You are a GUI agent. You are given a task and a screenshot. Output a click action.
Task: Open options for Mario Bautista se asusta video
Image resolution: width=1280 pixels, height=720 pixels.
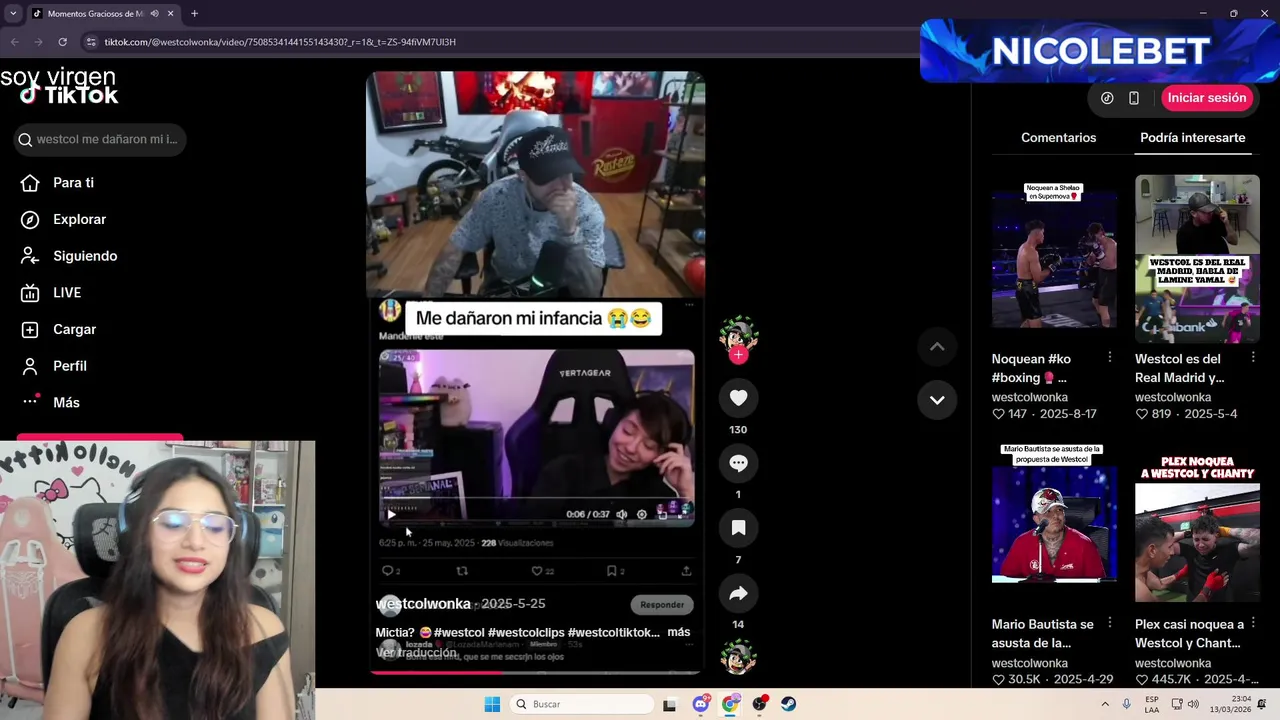point(1109,623)
